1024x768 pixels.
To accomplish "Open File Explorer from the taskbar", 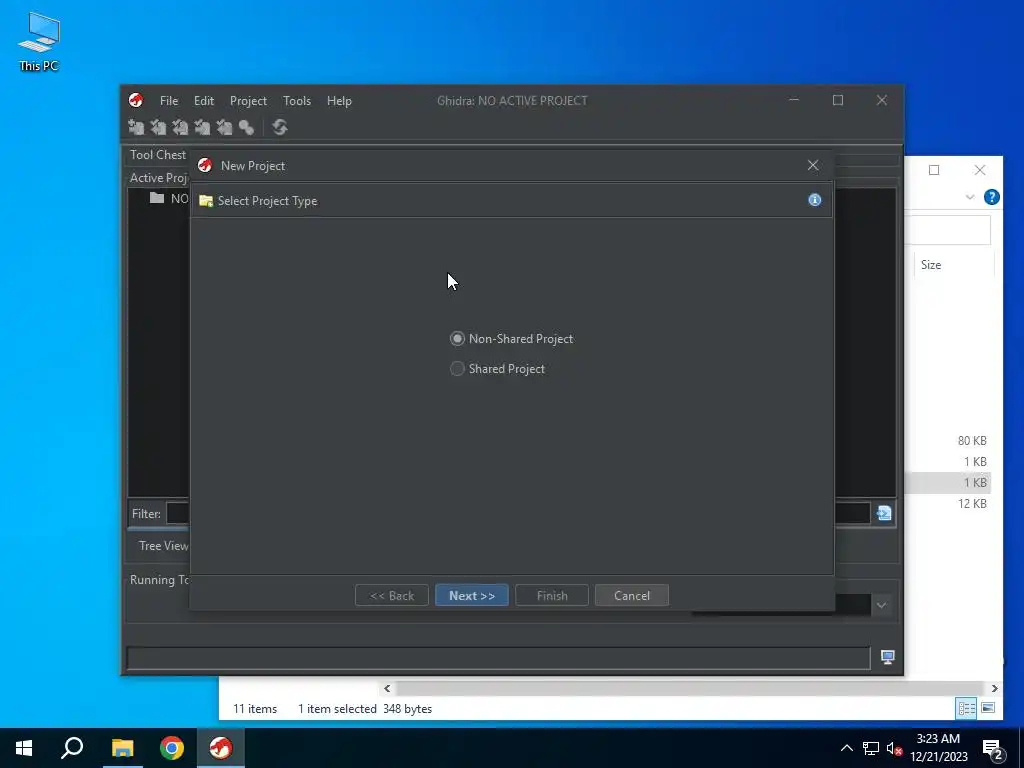I will [x=122, y=748].
